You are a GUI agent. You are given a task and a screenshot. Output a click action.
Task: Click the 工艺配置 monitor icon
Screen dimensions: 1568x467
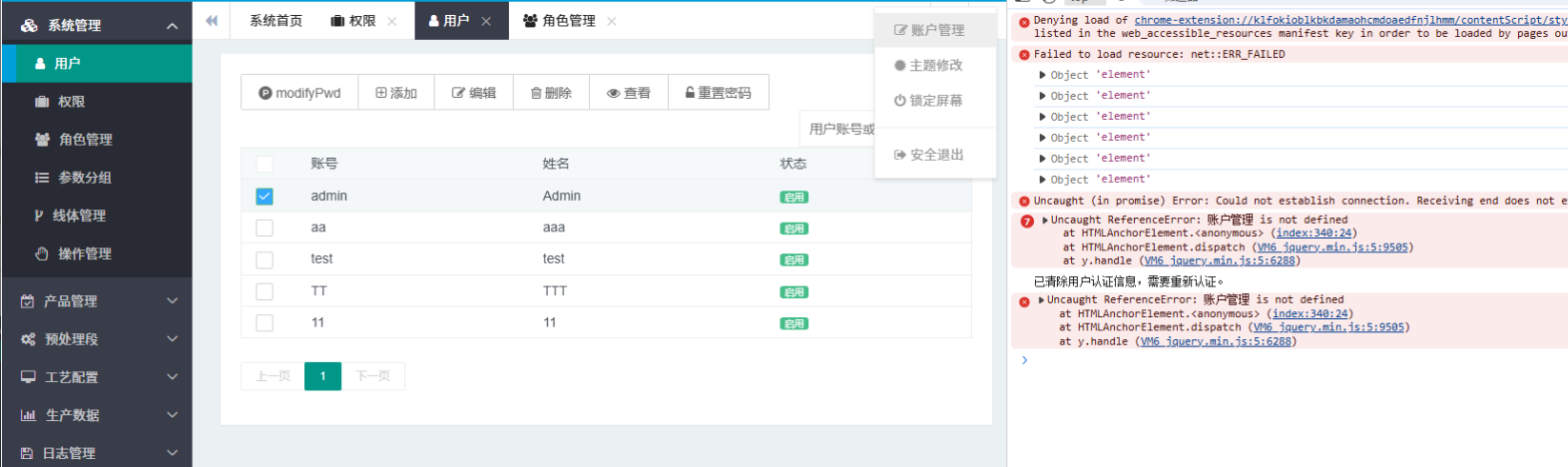[28, 376]
